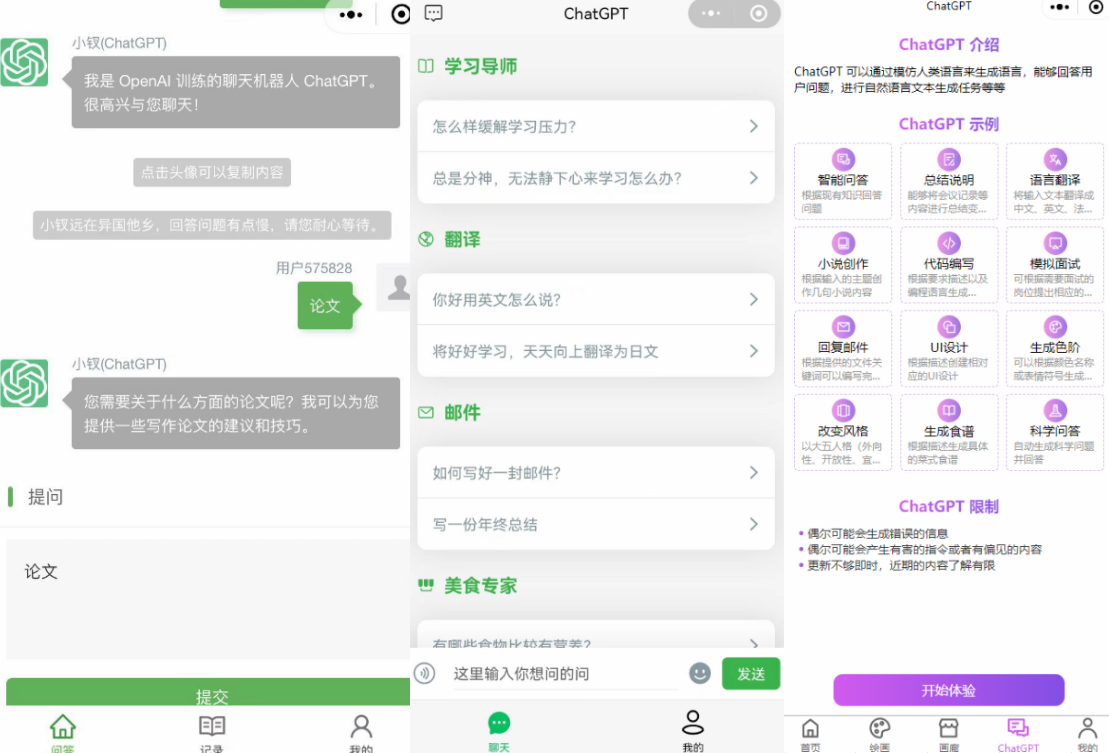Open 写一份年终总结 prompt row

coord(596,525)
